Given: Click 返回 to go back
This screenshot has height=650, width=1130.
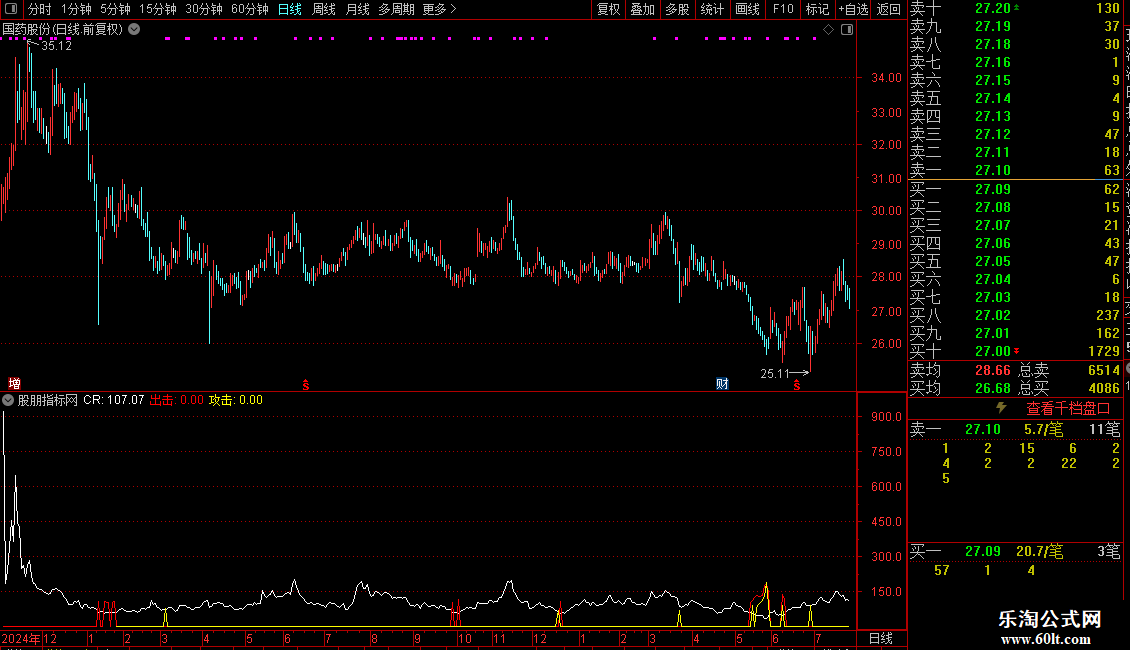Looking at the screenshot, I should (889, 9).
